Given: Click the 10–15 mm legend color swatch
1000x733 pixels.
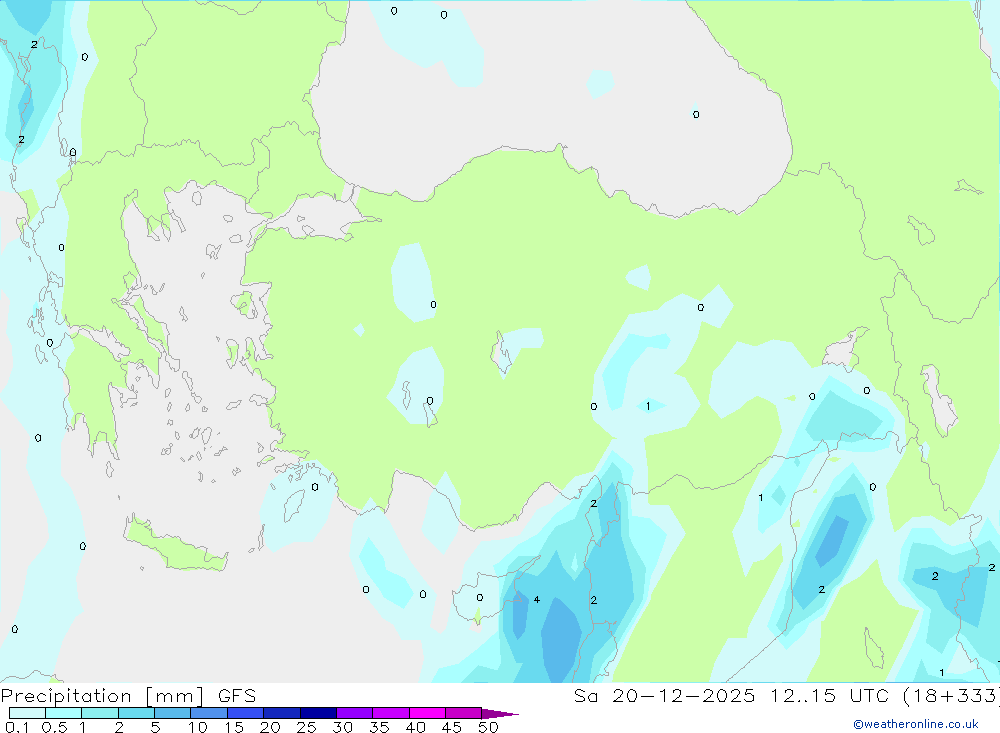Looking at the screenshot, I should [209, 713].
